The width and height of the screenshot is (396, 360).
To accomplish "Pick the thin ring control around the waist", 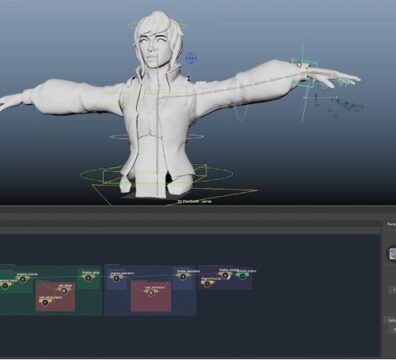I will (x=157, y=136).
